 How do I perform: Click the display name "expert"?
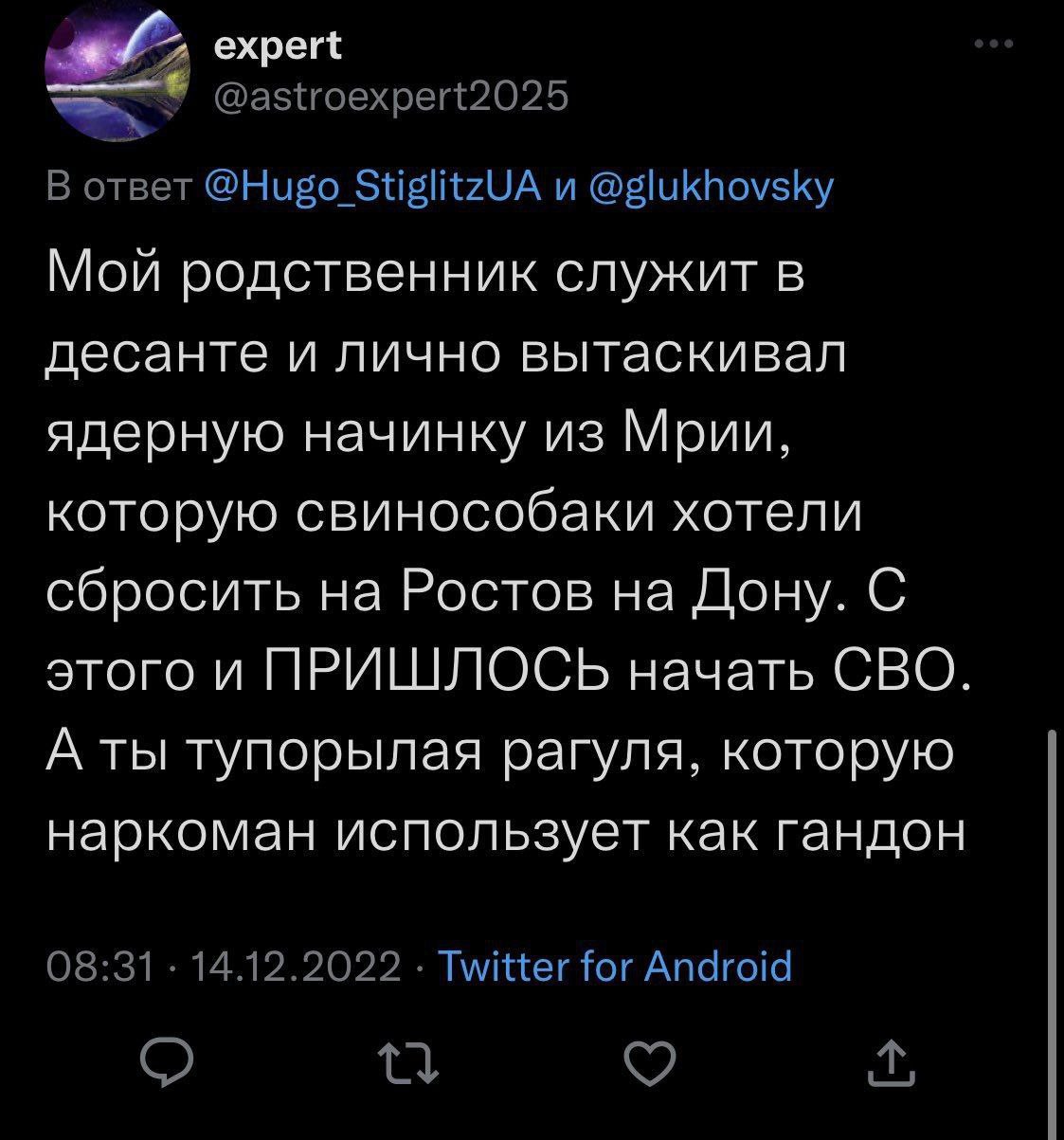[x=279, y=47]
